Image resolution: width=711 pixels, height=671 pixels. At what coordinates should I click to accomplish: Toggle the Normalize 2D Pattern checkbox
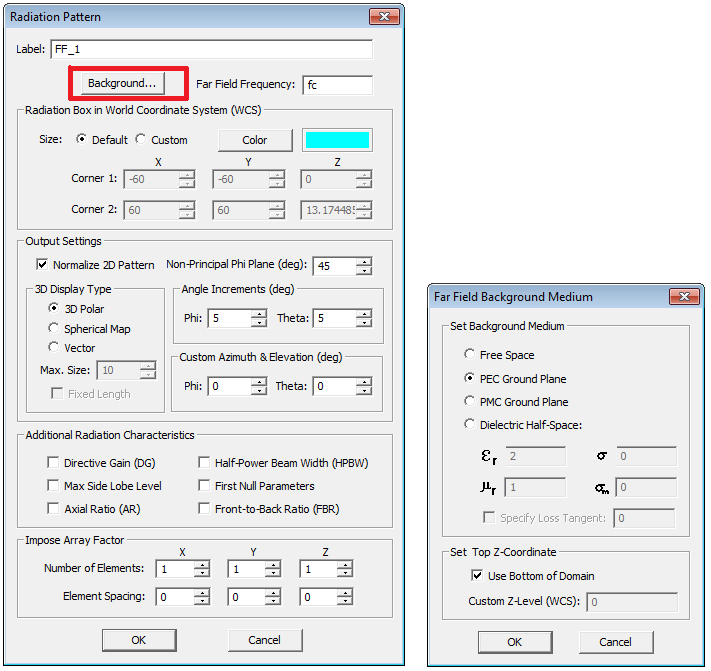(42, 264)
